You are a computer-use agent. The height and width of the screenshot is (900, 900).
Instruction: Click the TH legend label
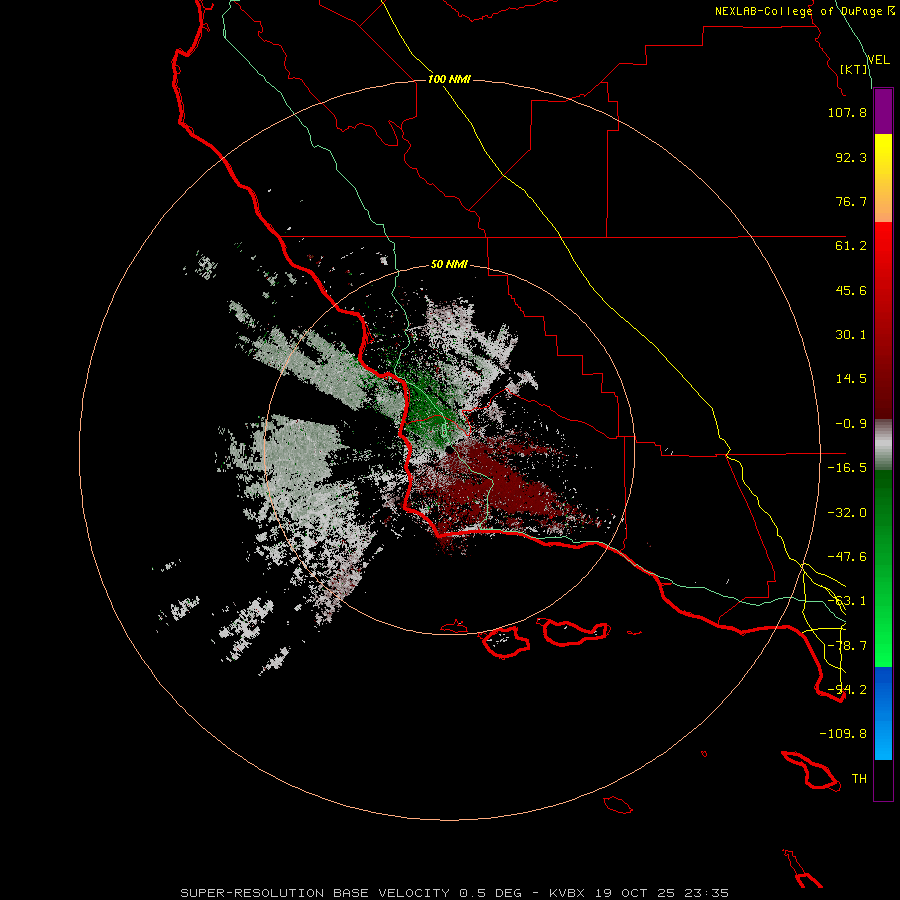[859, 779]
